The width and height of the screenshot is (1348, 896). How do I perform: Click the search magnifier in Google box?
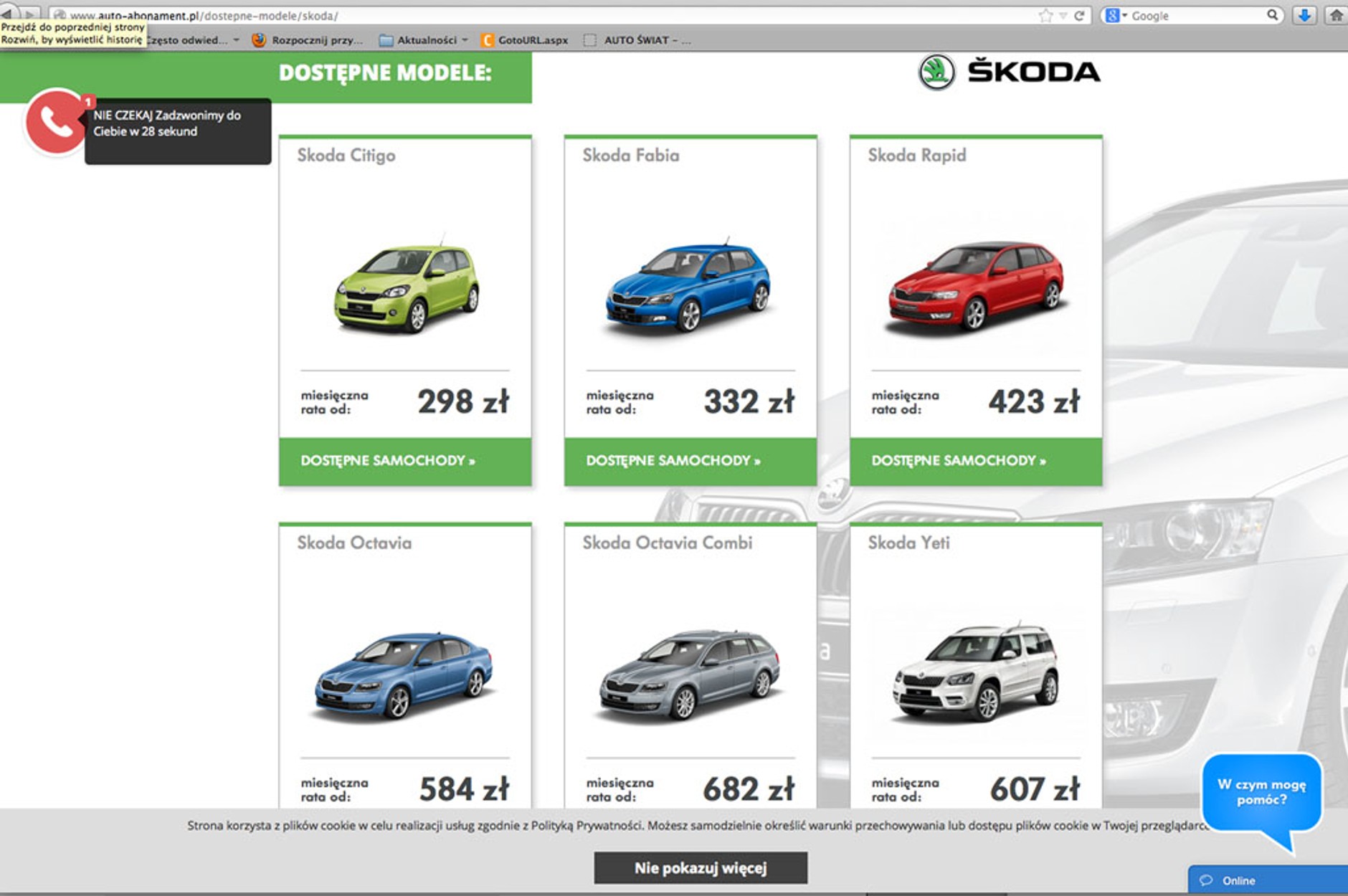pos(1272,15)
